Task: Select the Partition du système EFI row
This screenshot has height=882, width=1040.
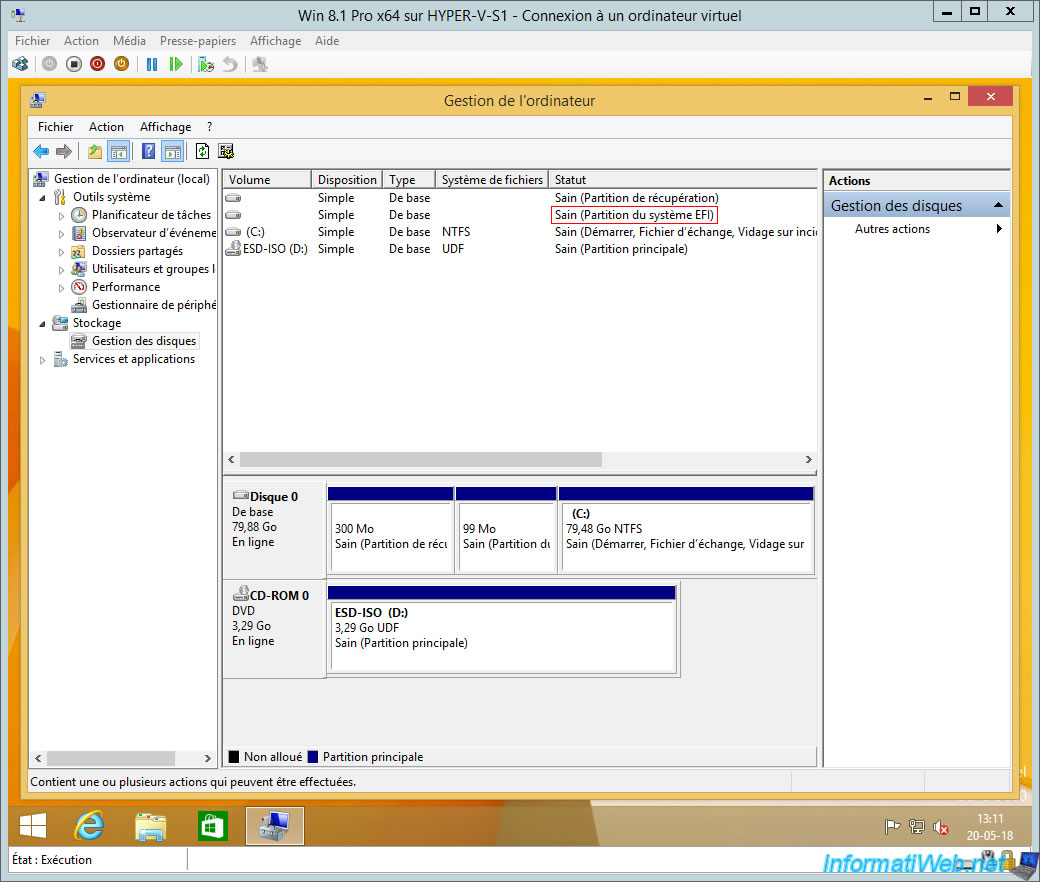Action: (x=521, y=215)
